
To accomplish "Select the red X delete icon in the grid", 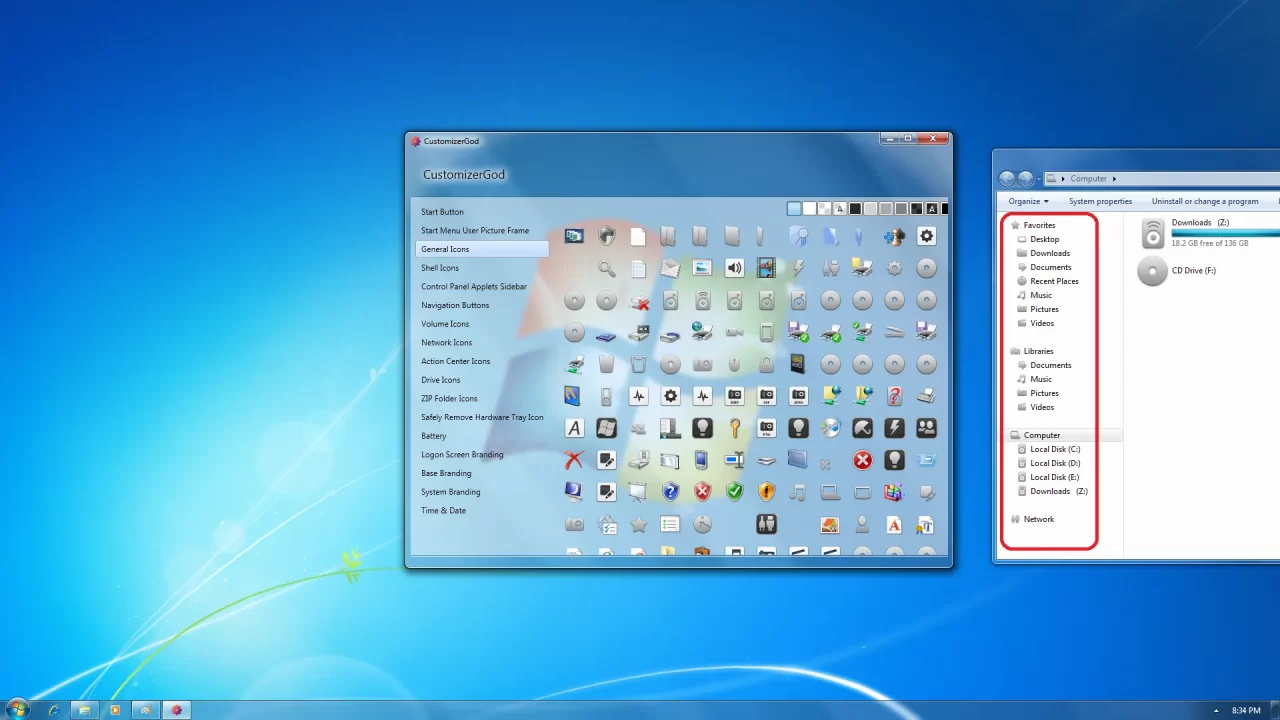I will click(x=574, y=460).
